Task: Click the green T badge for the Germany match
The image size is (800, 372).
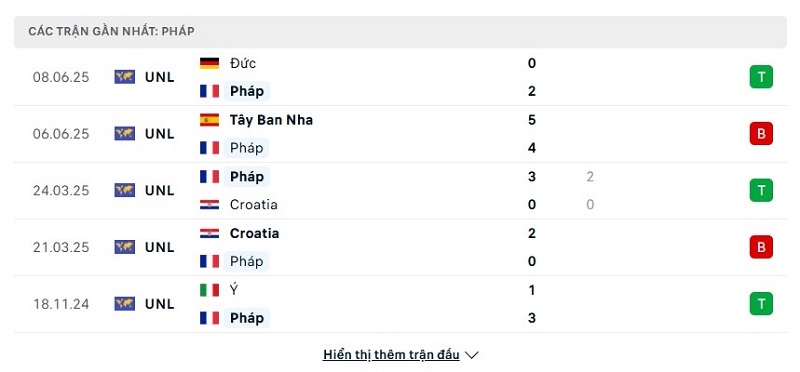Action: (761, 77)
